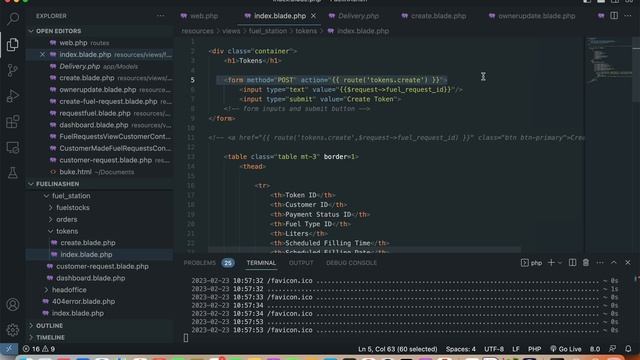Kill terminal with trash icon
The width and height of the screenshot is (640, 360).
click(586, 263)
